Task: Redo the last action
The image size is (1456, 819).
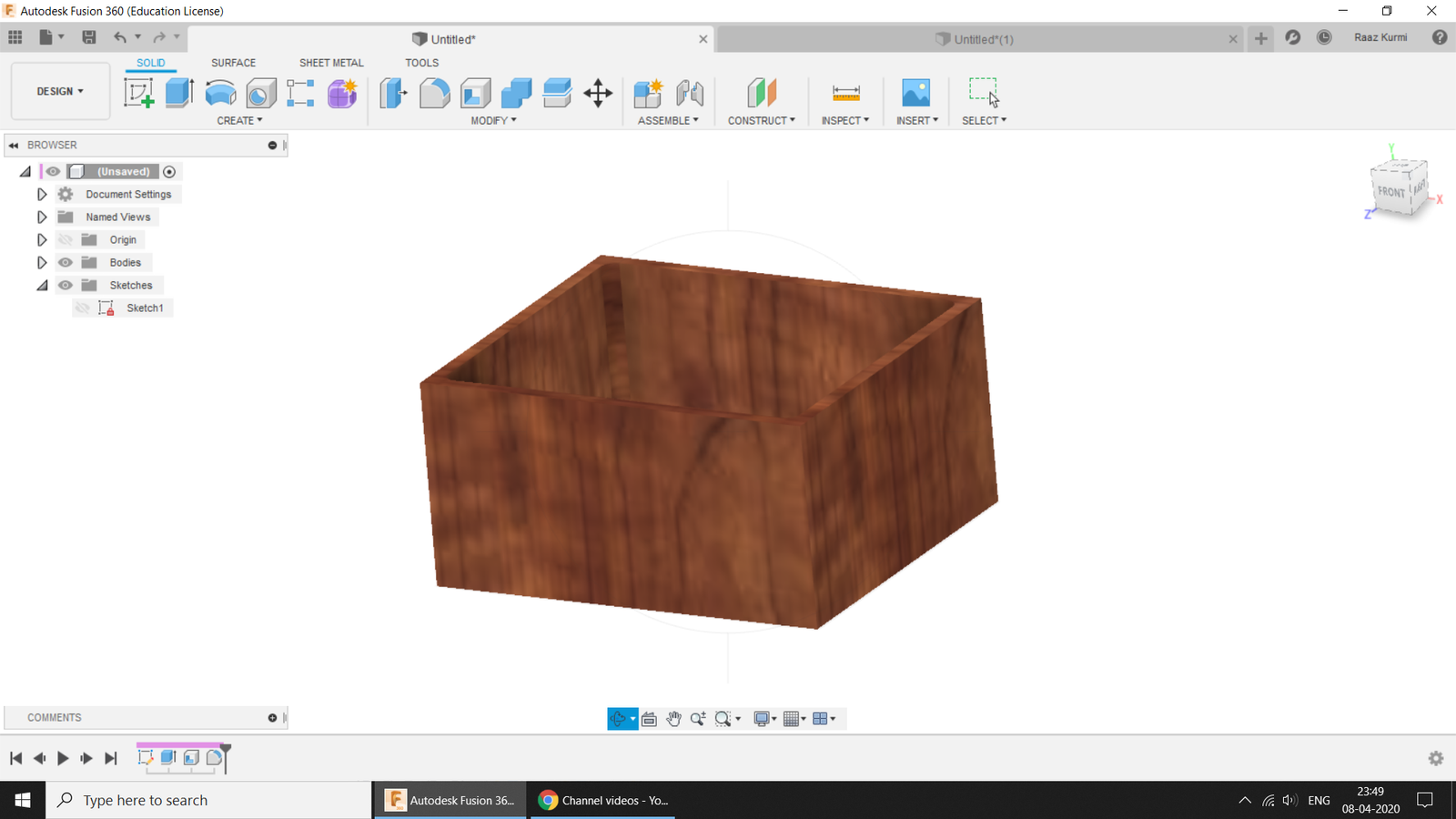Action: pos(159,37)
